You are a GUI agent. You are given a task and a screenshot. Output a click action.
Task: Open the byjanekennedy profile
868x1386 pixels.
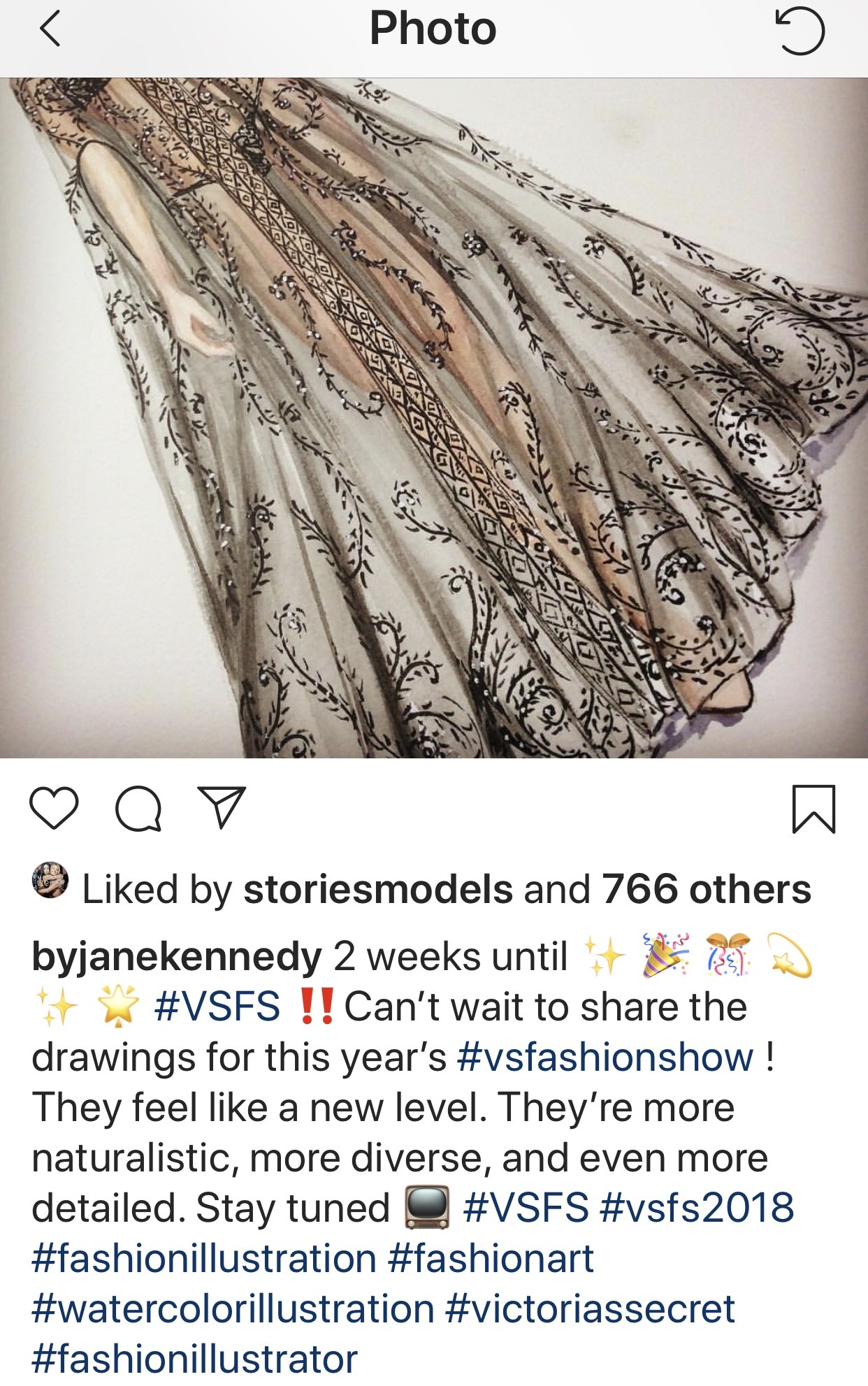(177, 958)
